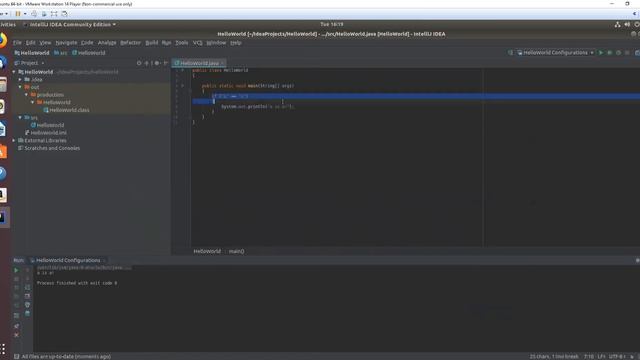Select HelloWorld.iml file in tree

(46, 133)
